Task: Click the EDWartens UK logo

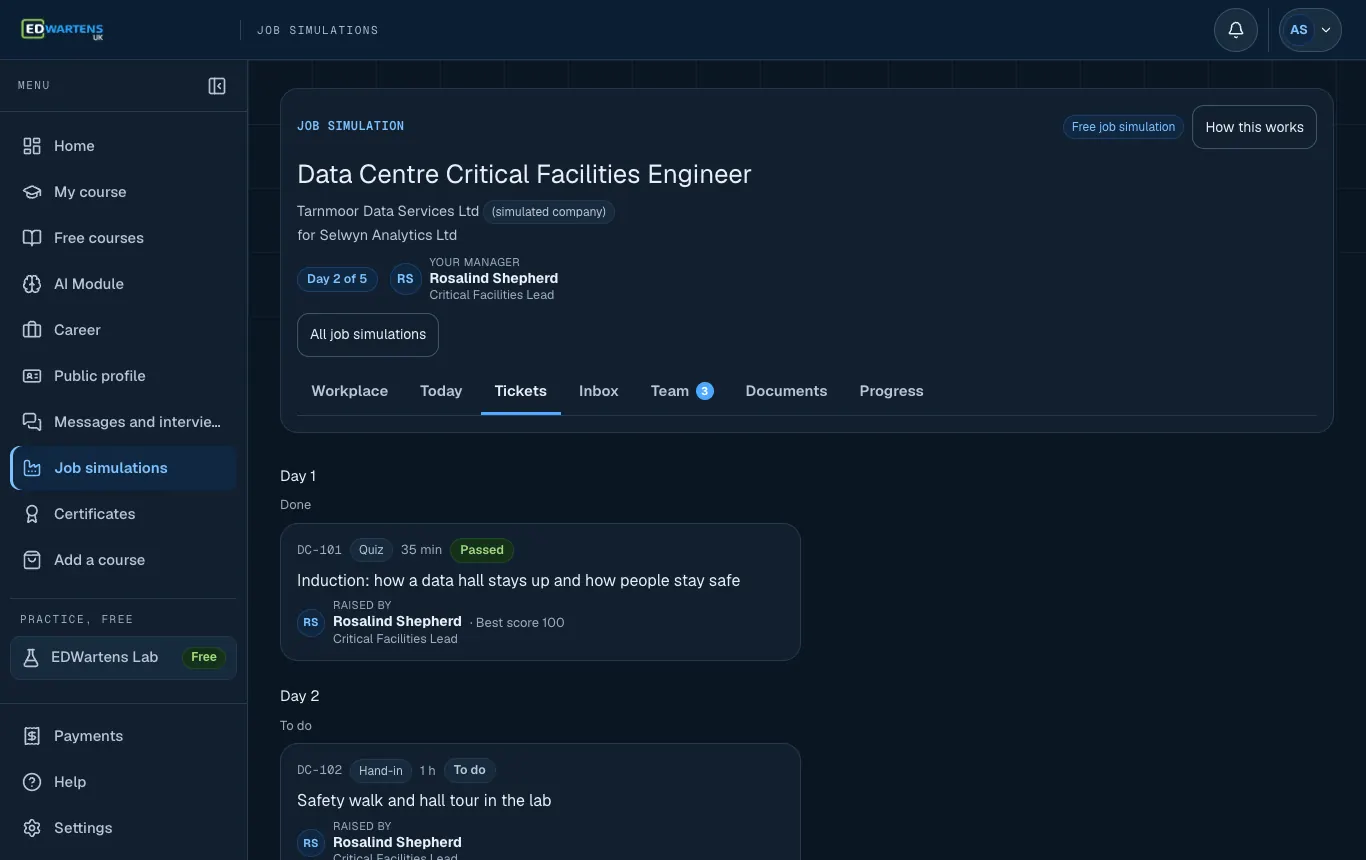Action: pos(62,30)
